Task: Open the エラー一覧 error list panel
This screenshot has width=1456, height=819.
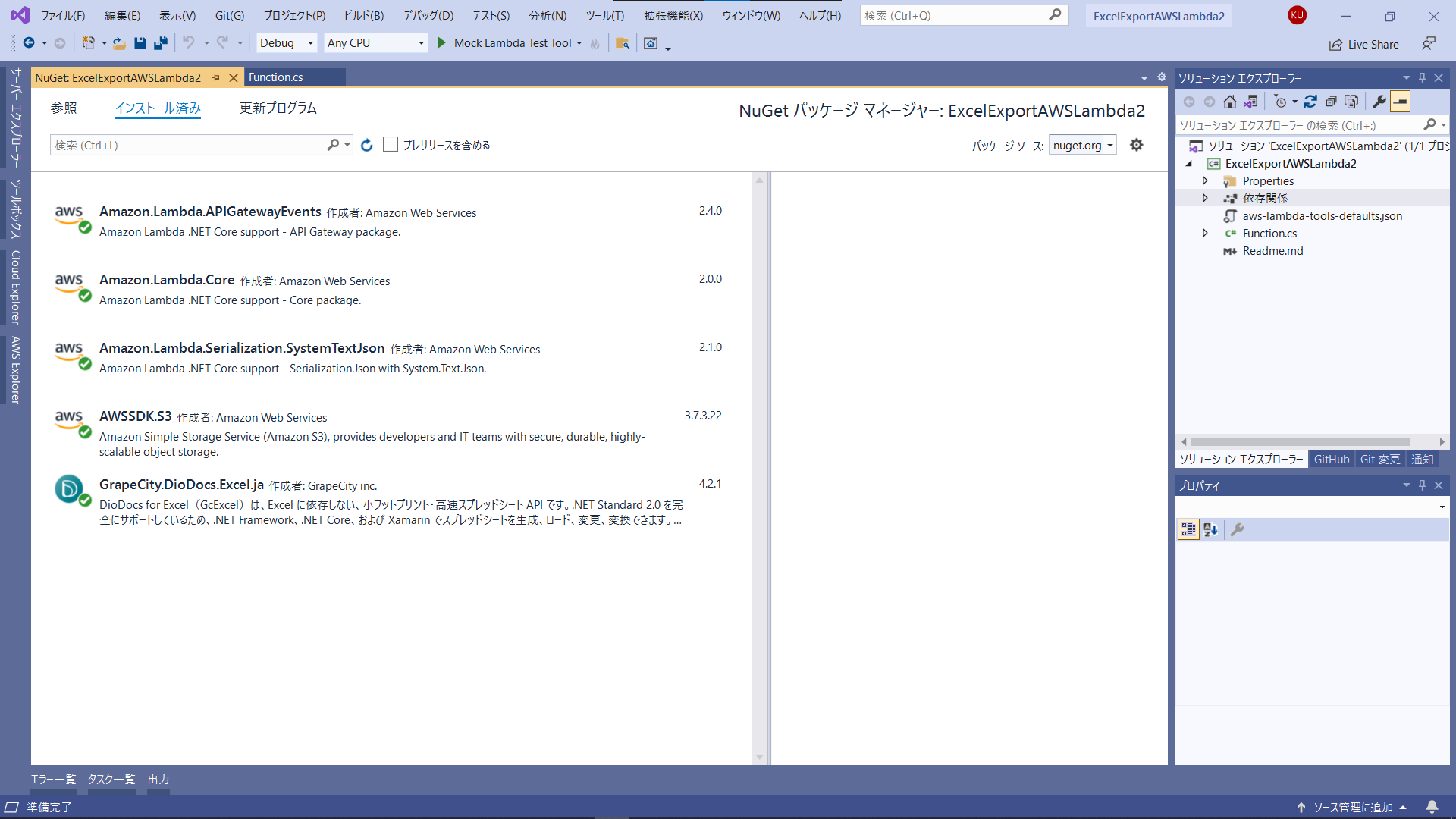Action: (x=53, y=780)
